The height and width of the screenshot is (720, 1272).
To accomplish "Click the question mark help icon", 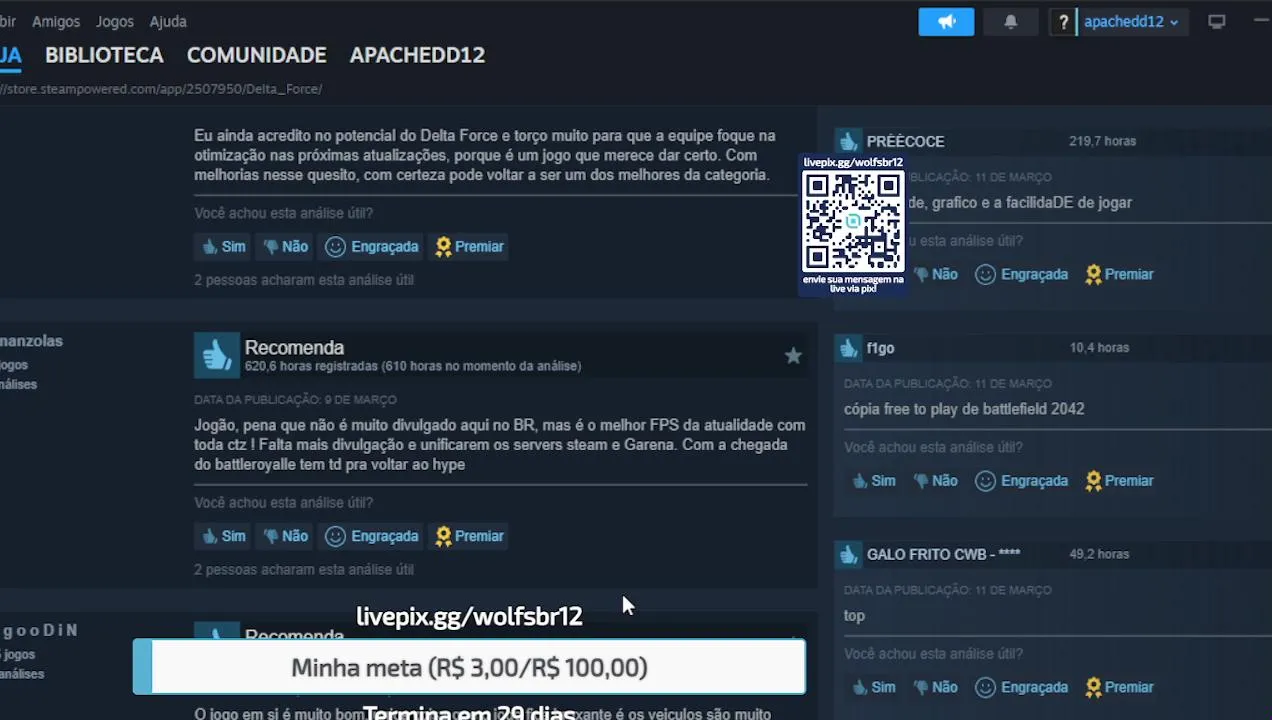I will pyautogui.click(x=1063, y=21).
